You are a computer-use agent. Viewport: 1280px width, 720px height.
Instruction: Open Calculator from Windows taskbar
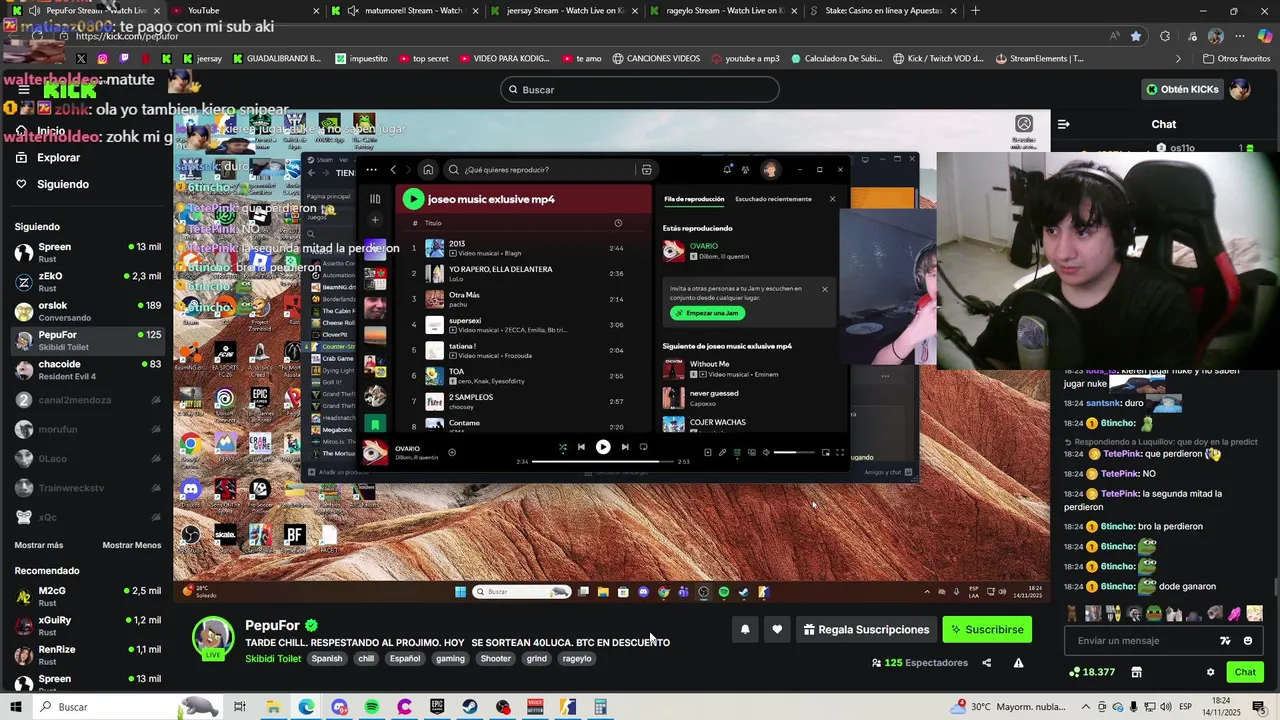[600, 707]
